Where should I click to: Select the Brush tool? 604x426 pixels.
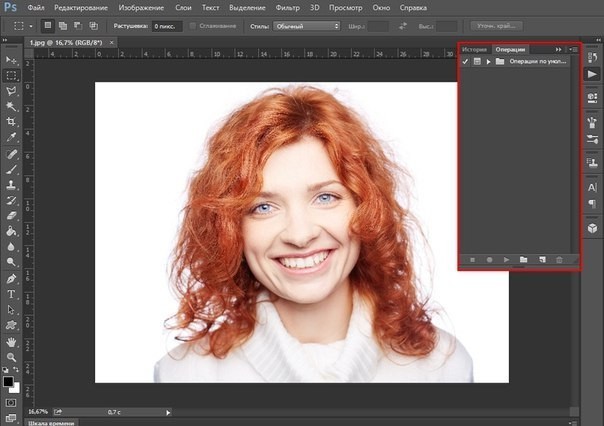click(x=11, y=170)
